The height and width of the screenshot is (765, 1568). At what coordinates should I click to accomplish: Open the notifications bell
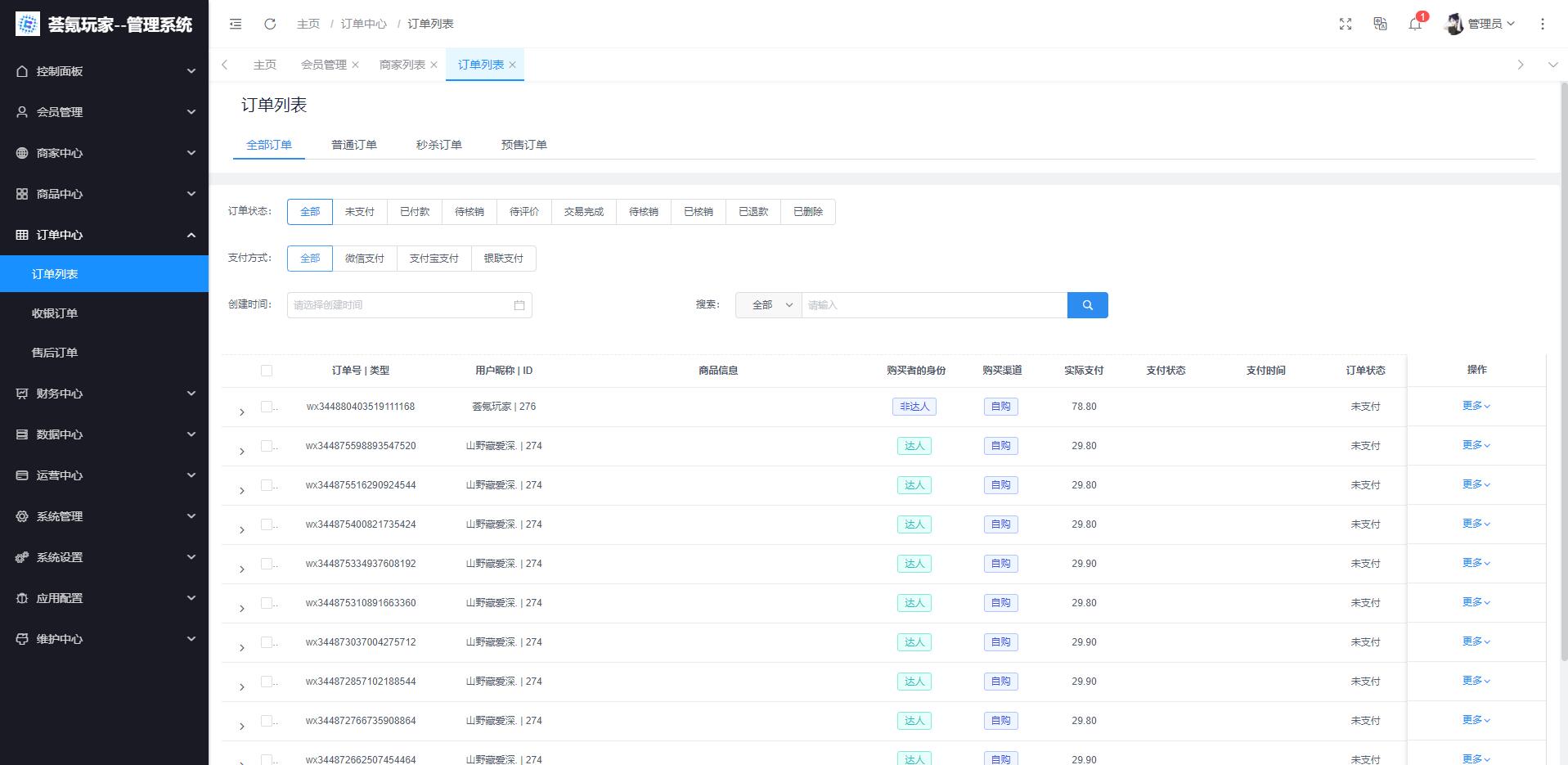(x=1415, y=24)
